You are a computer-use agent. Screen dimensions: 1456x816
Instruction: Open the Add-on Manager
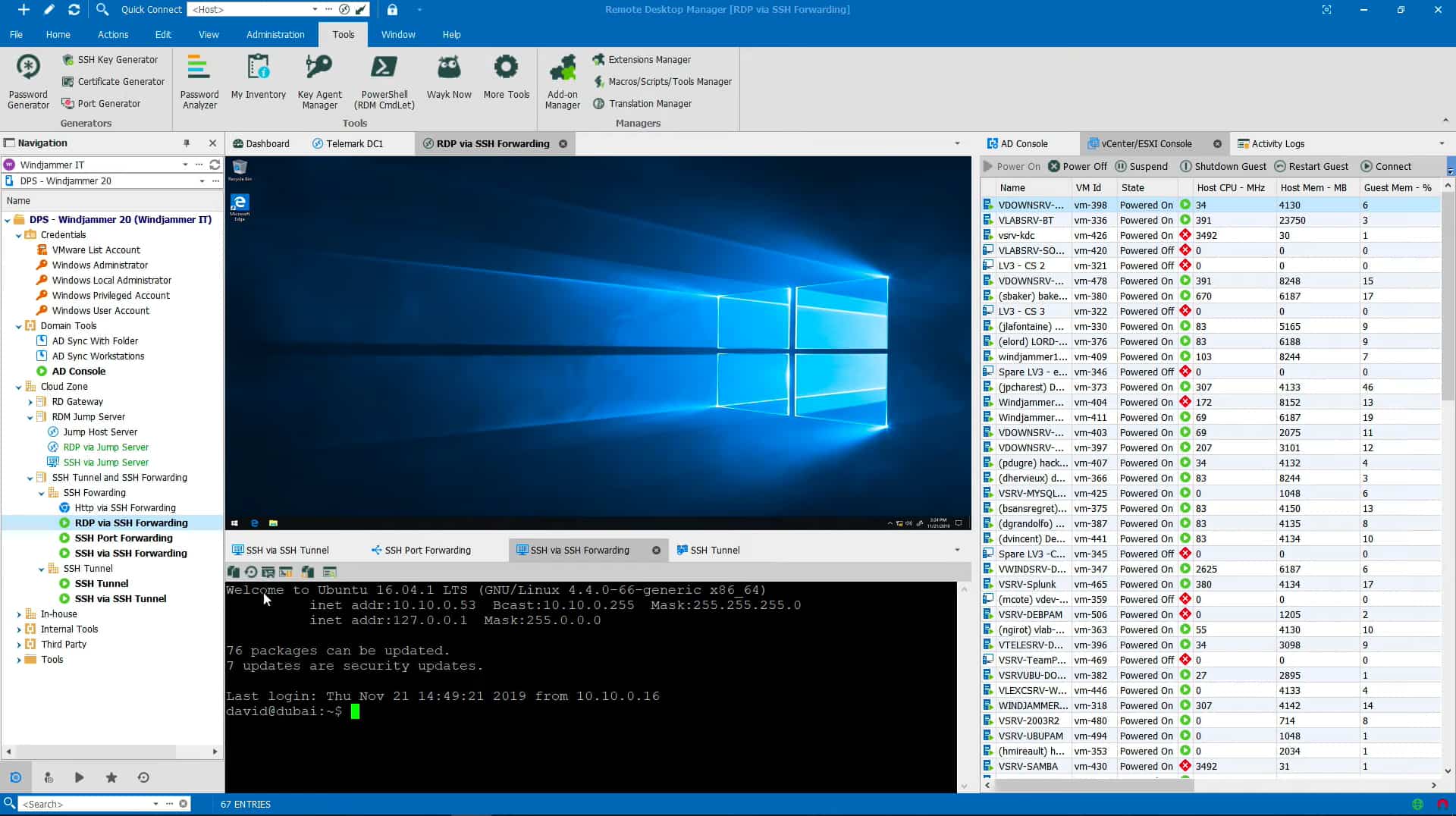pos(562,80)
